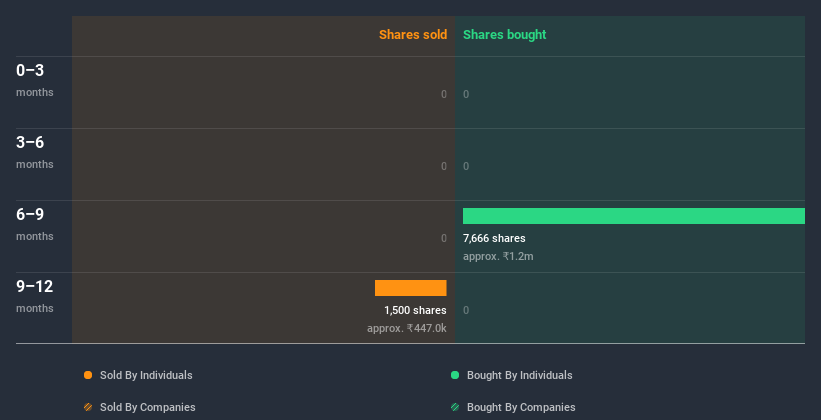Click the Bought By Individuals legend label

pos(519,375)
